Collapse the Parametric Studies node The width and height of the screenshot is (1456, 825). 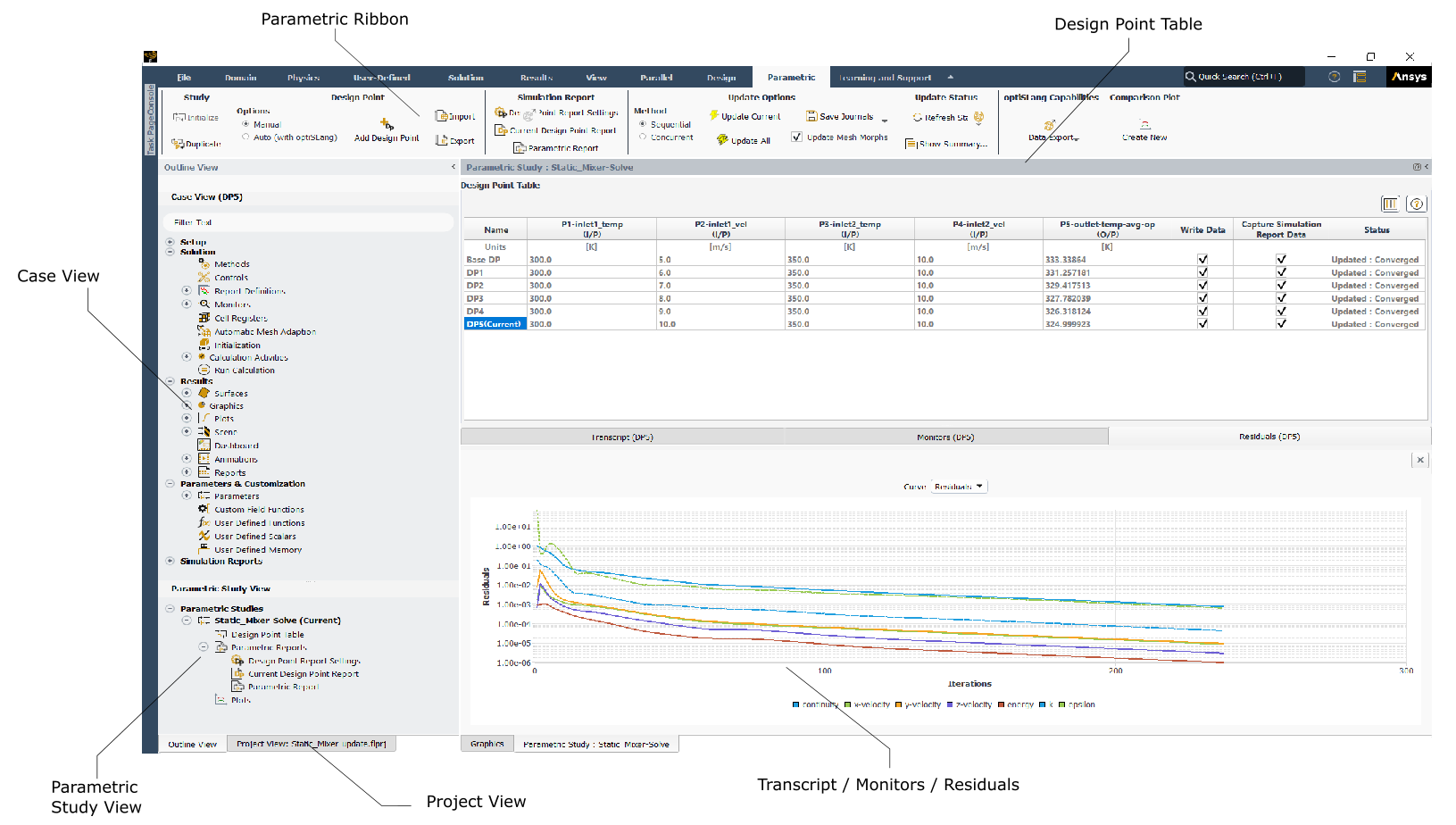pyautogui.click(x=170, y=609)
